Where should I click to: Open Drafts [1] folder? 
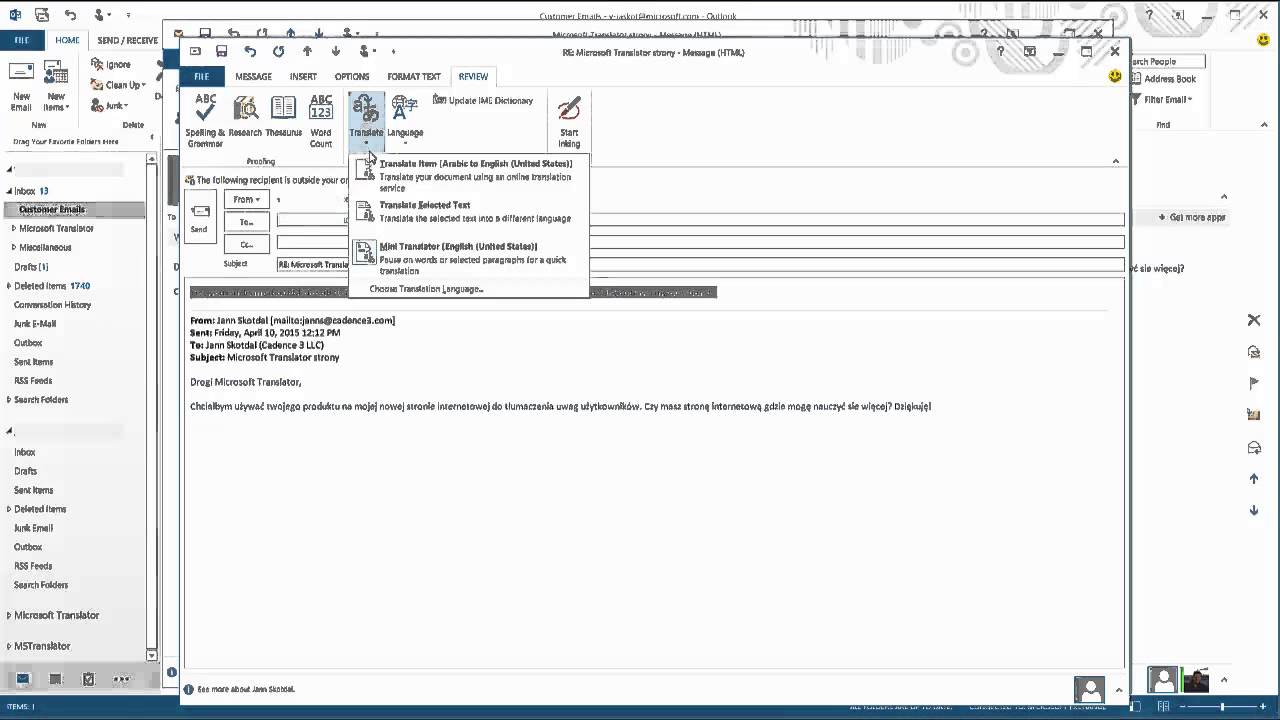31,267
